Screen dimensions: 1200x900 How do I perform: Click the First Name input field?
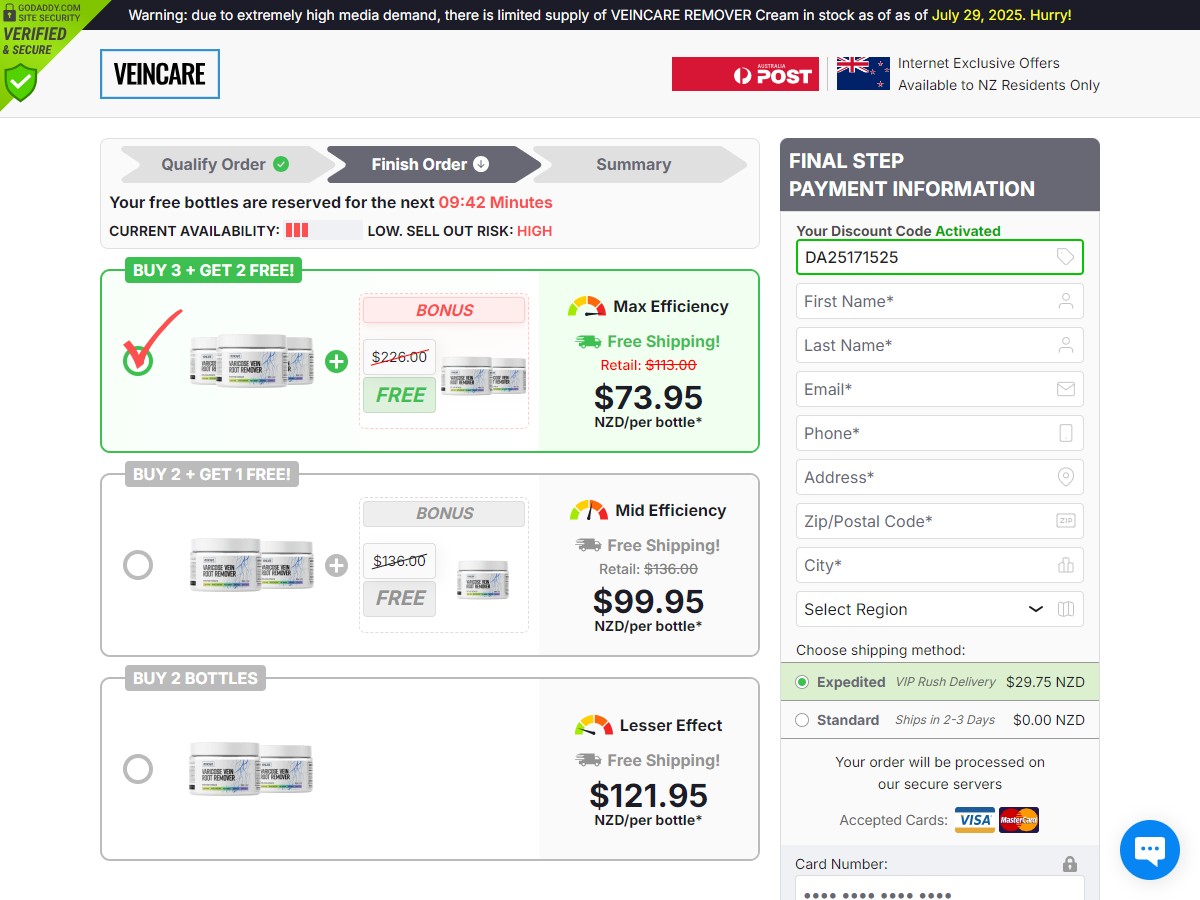[940, 301]
